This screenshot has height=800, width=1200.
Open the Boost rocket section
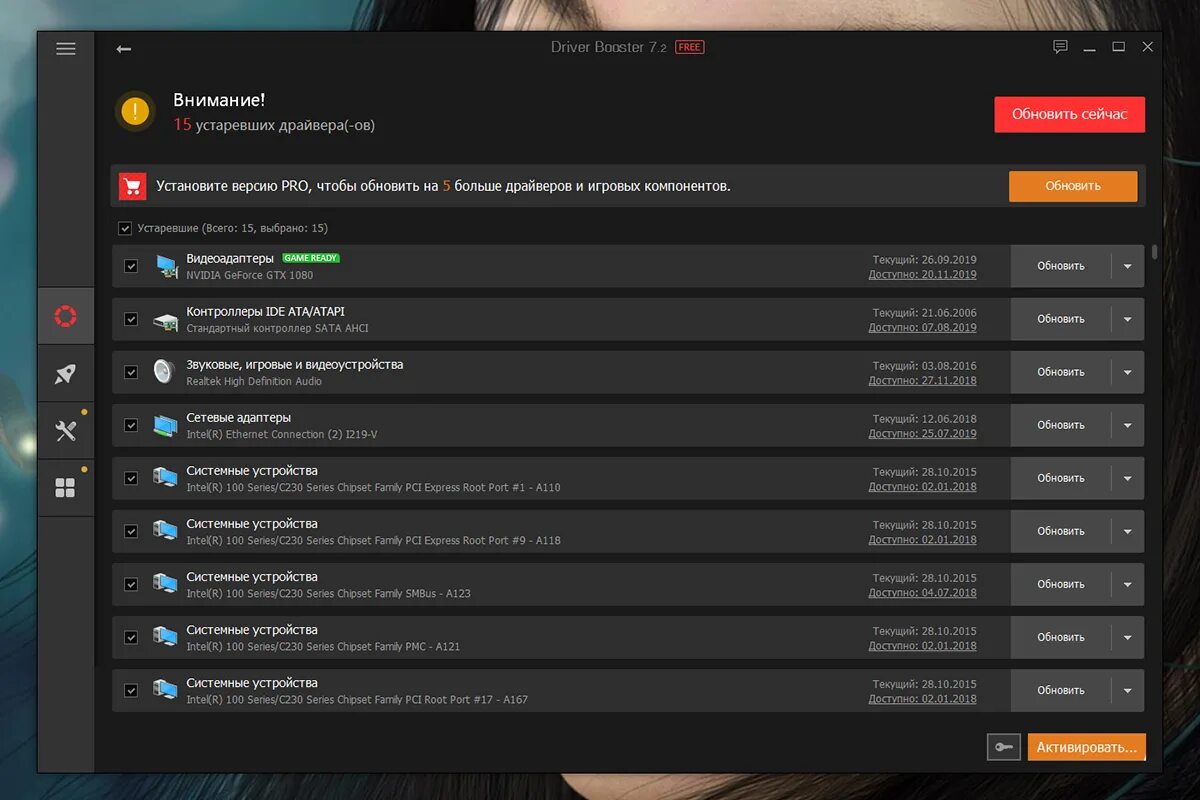tap(66, 373)
